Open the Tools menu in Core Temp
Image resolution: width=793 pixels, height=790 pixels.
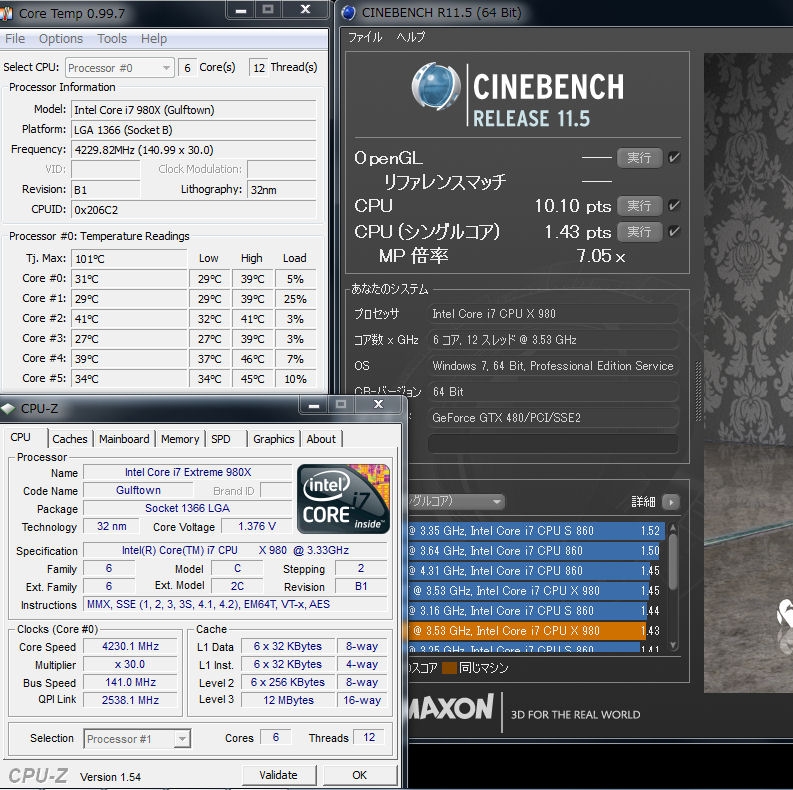click(x=112, y=39)
